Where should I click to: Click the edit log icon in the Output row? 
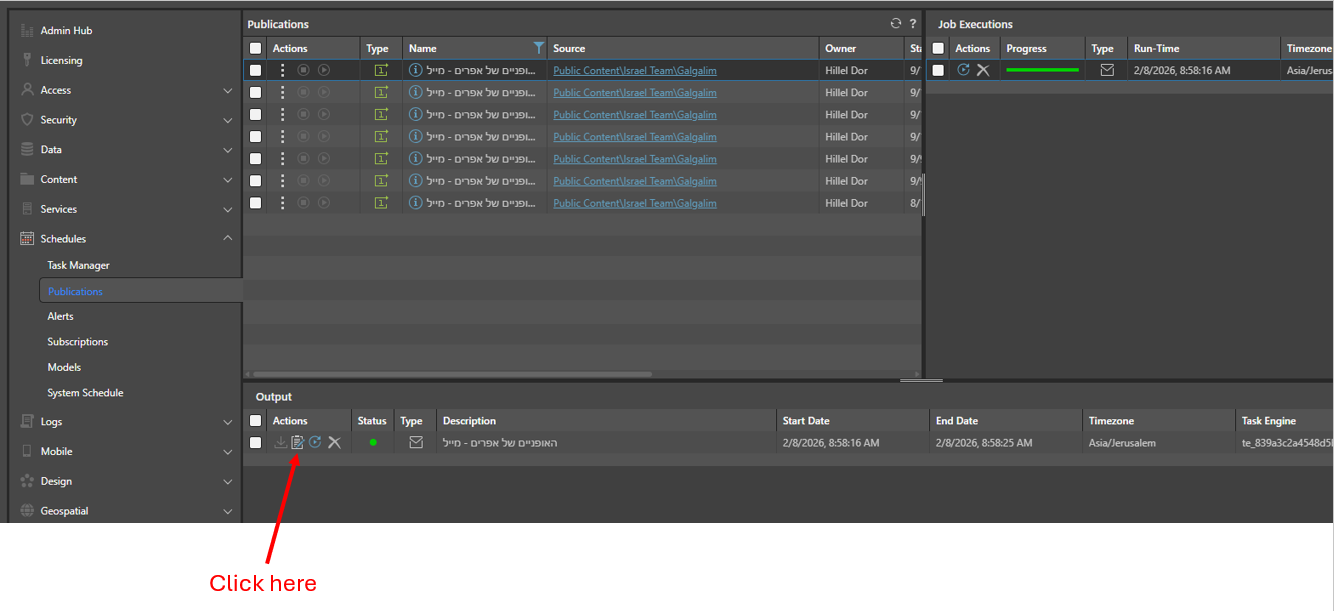coord(297,442)
